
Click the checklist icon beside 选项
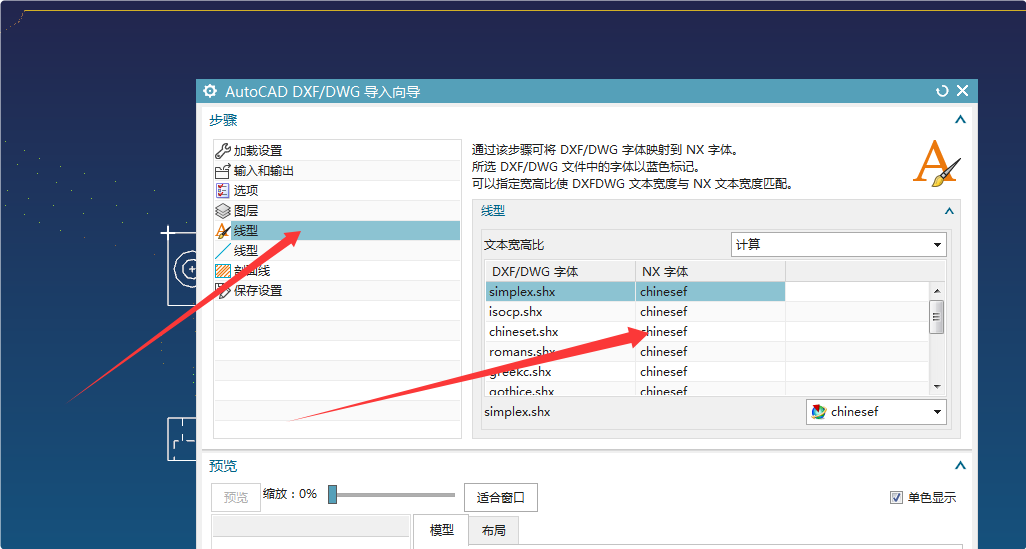click(222, 190)
